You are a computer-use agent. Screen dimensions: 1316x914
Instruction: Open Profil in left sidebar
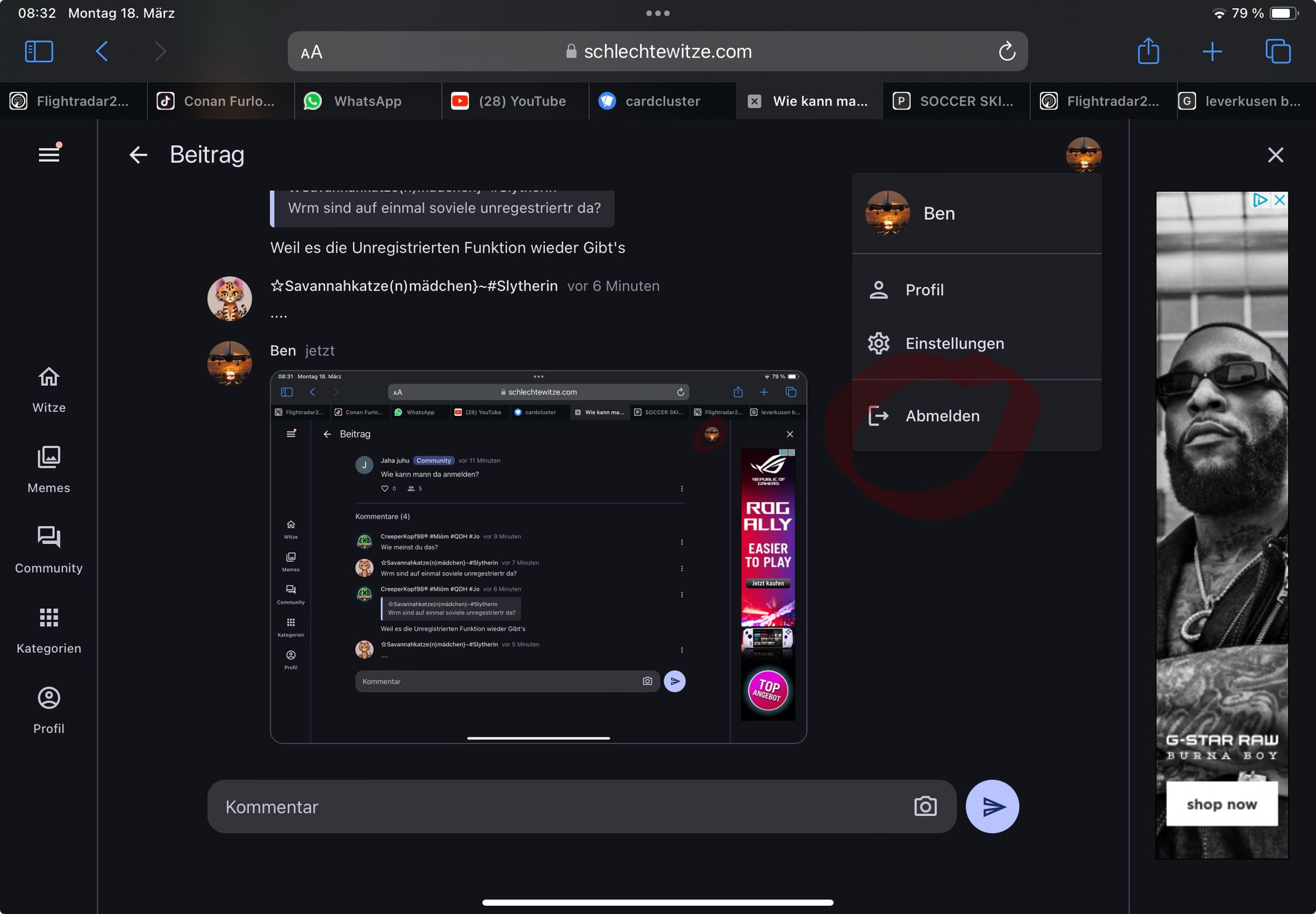(x=49, y=710)
